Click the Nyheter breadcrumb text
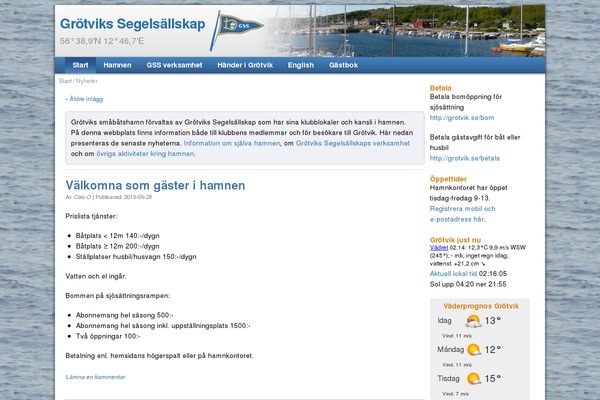 86,81
